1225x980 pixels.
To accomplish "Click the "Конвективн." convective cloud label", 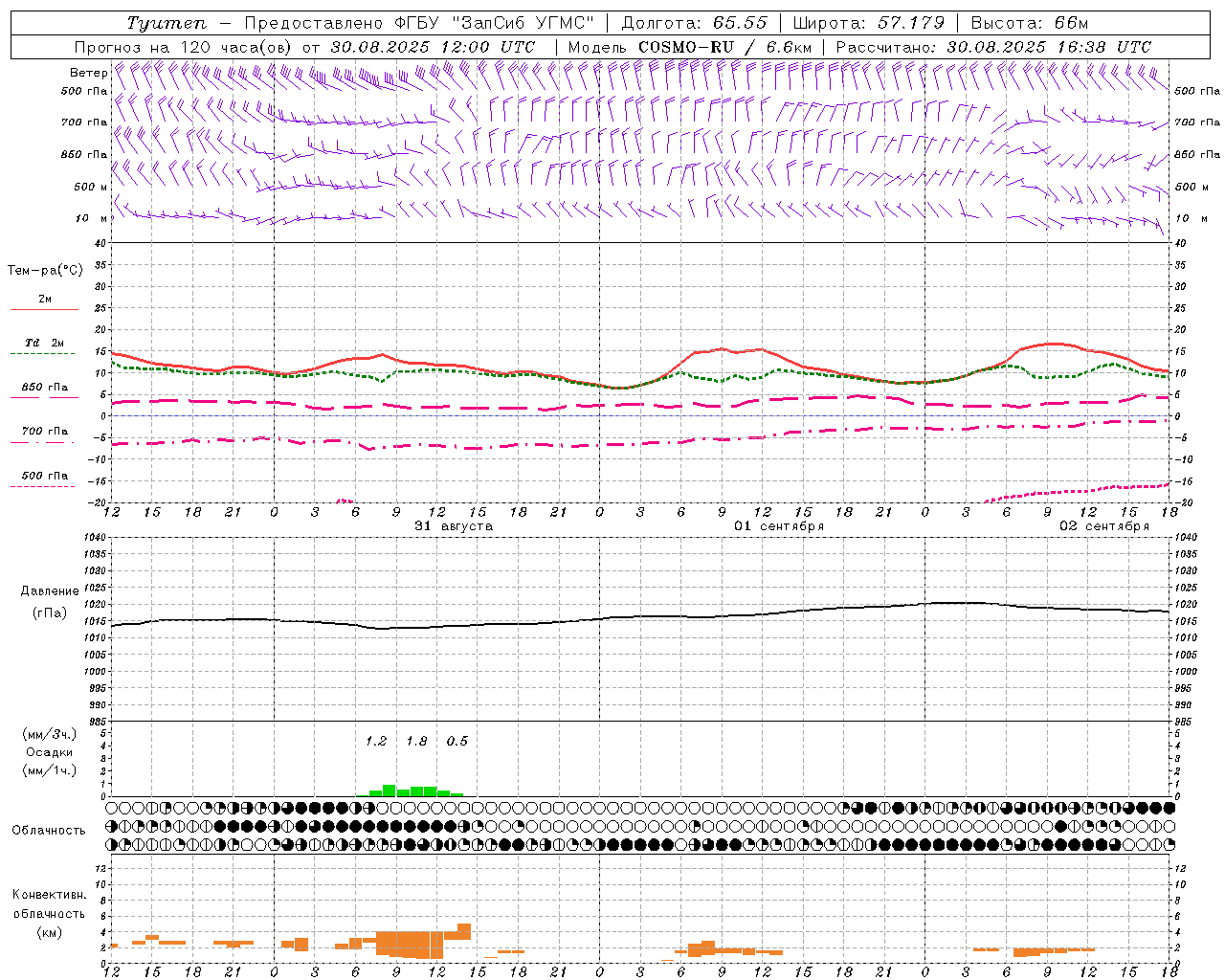I will (49, 895).
